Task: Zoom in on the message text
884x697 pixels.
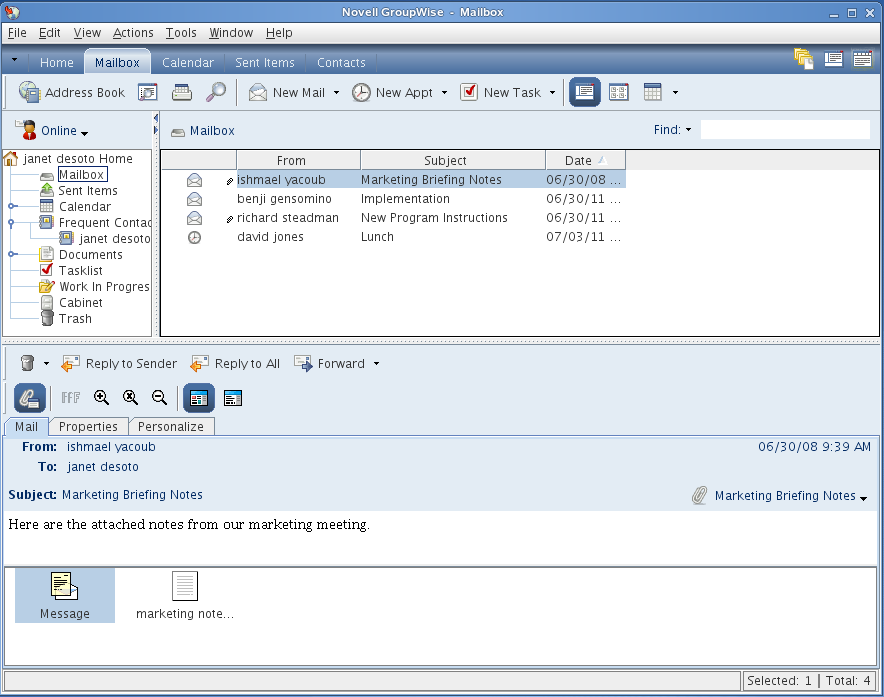Action: point(101,398)
